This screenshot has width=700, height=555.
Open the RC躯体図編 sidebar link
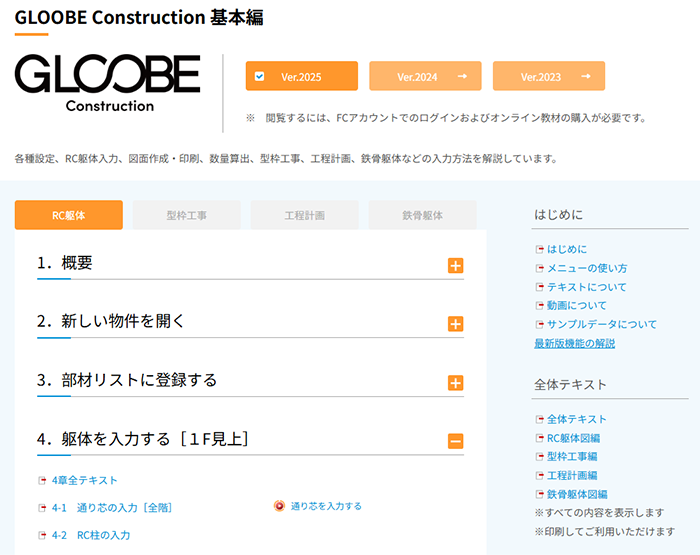574,438
